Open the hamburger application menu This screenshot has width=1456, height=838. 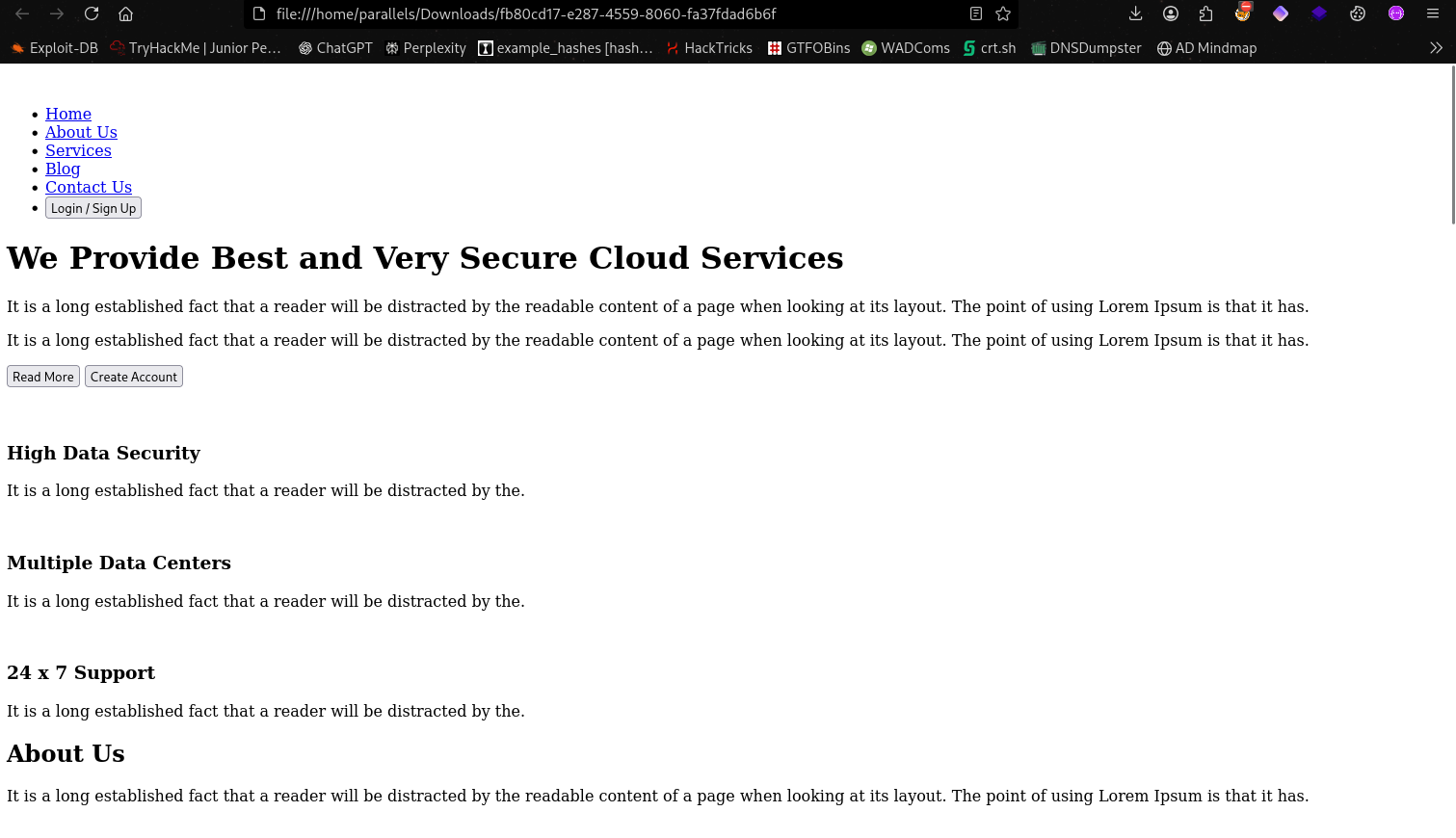click(x=1435, y=13)
